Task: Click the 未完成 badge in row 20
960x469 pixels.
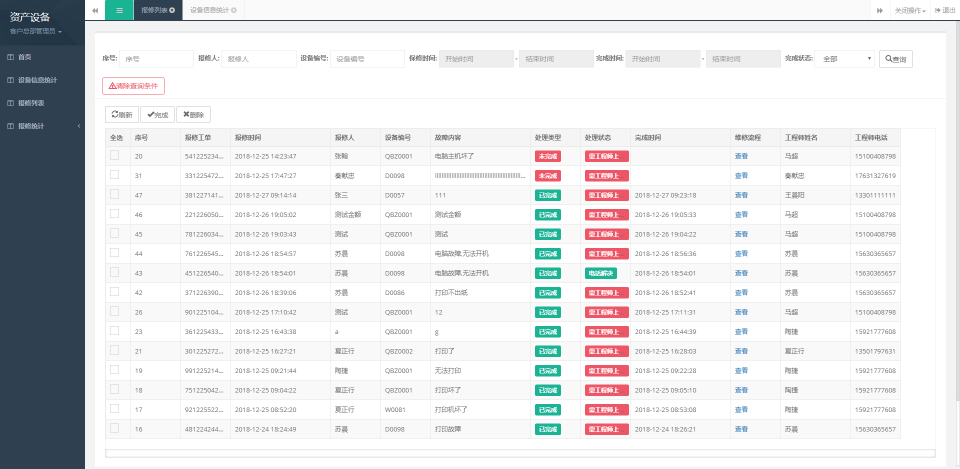Action: [548, 156]
